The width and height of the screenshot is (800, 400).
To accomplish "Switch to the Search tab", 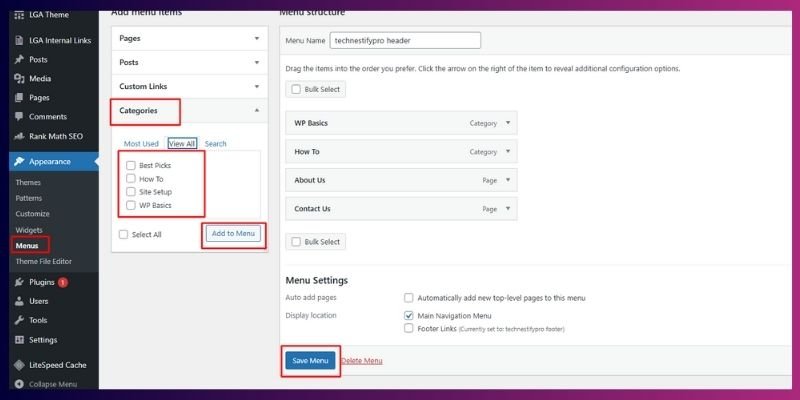I will click(x=215, y=144).
